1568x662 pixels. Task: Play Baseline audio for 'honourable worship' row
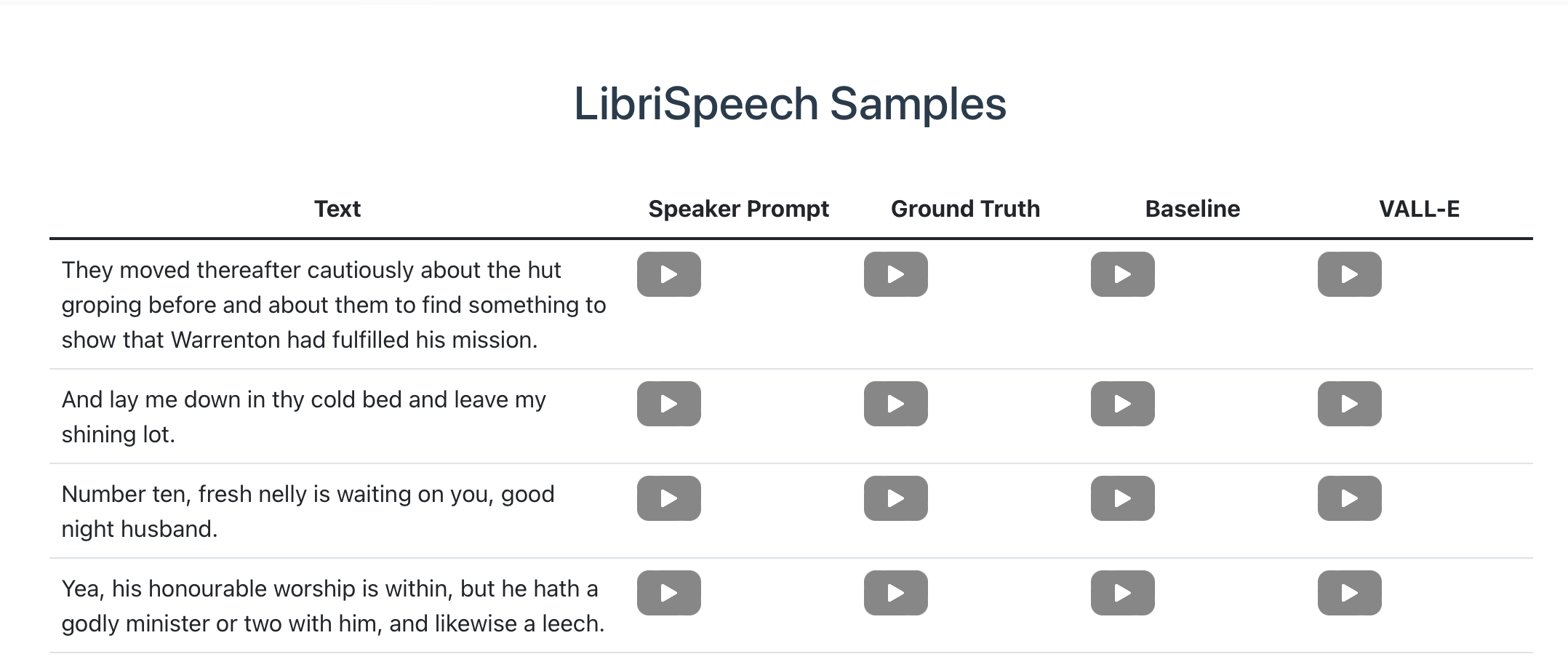1123,593
